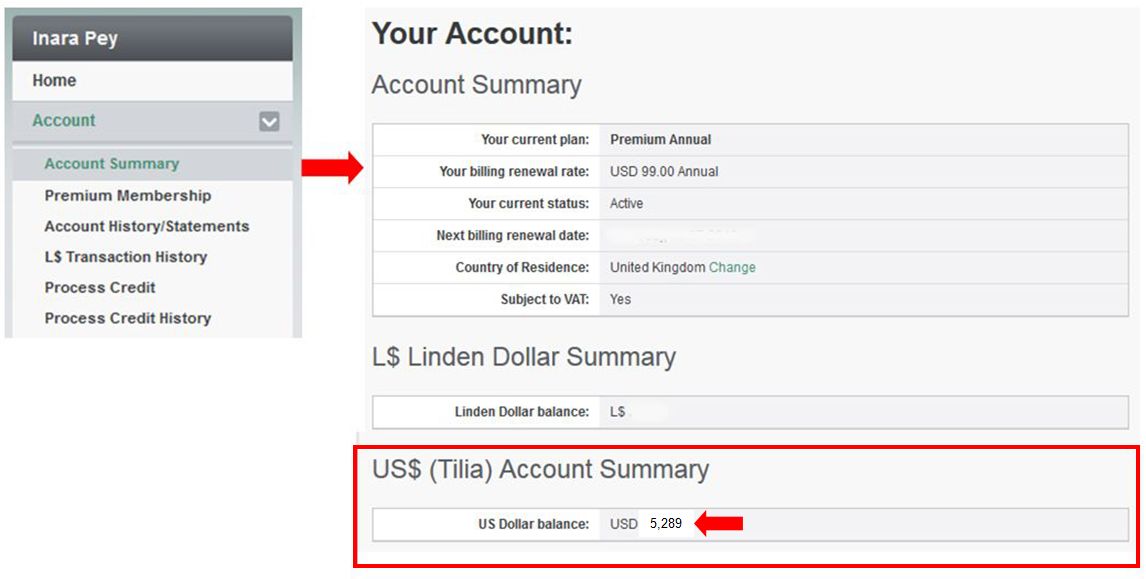1146x579 pixels.
Task: Open Account History/Statements
Action: tap(147, 227)
